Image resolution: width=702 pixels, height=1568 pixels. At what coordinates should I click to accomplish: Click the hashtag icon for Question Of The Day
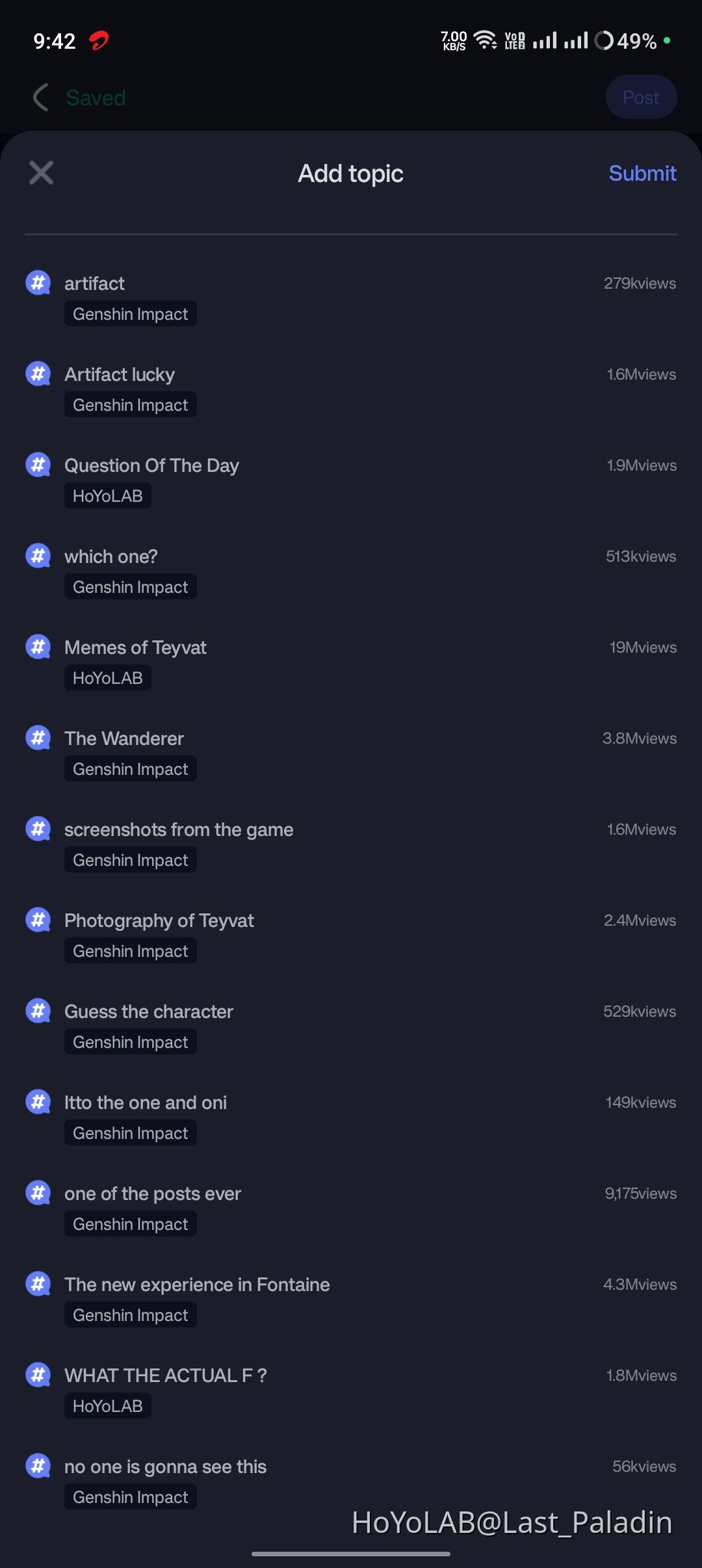point(38,464)
